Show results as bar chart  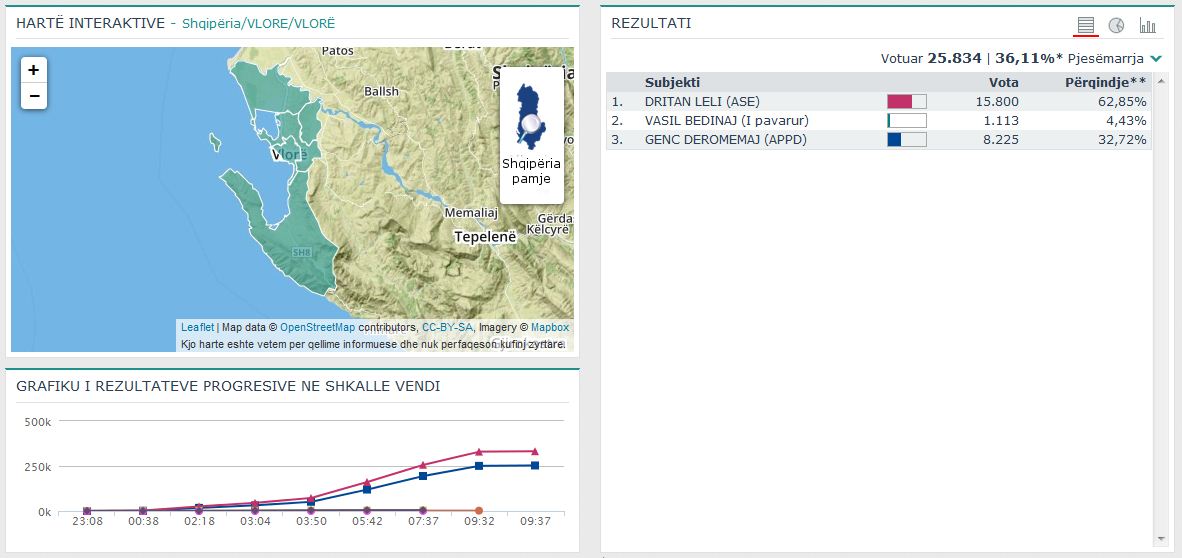point(1147,25)
